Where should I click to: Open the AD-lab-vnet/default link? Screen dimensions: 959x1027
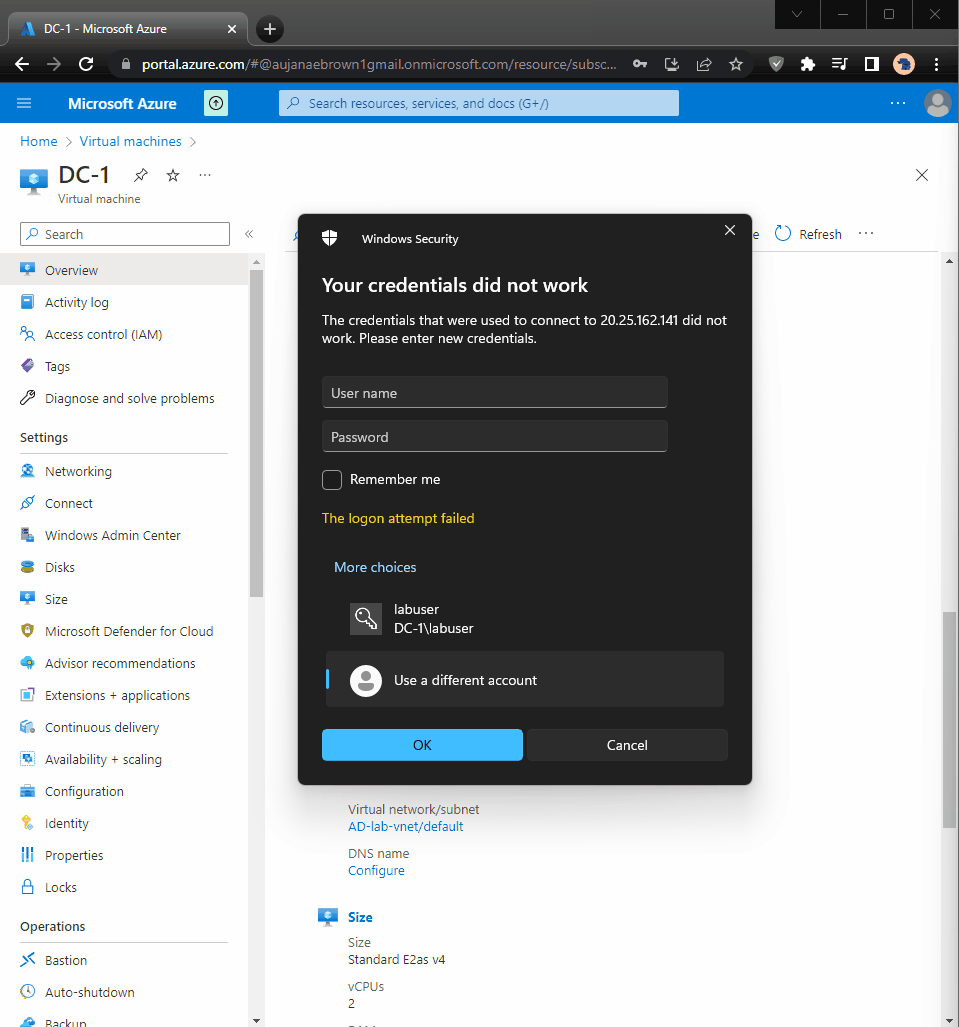(405, 827)
